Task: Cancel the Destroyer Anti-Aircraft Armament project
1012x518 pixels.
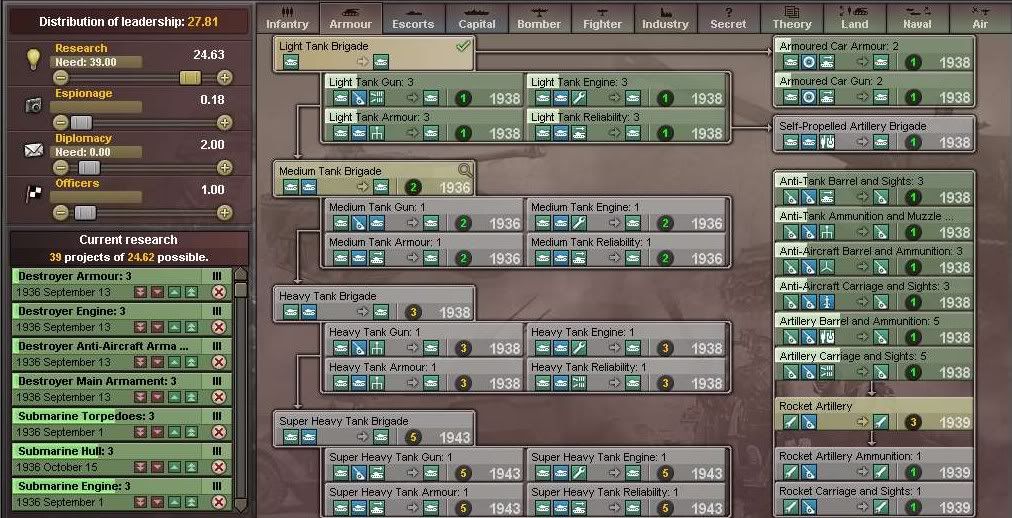Action: pos(219,362)
